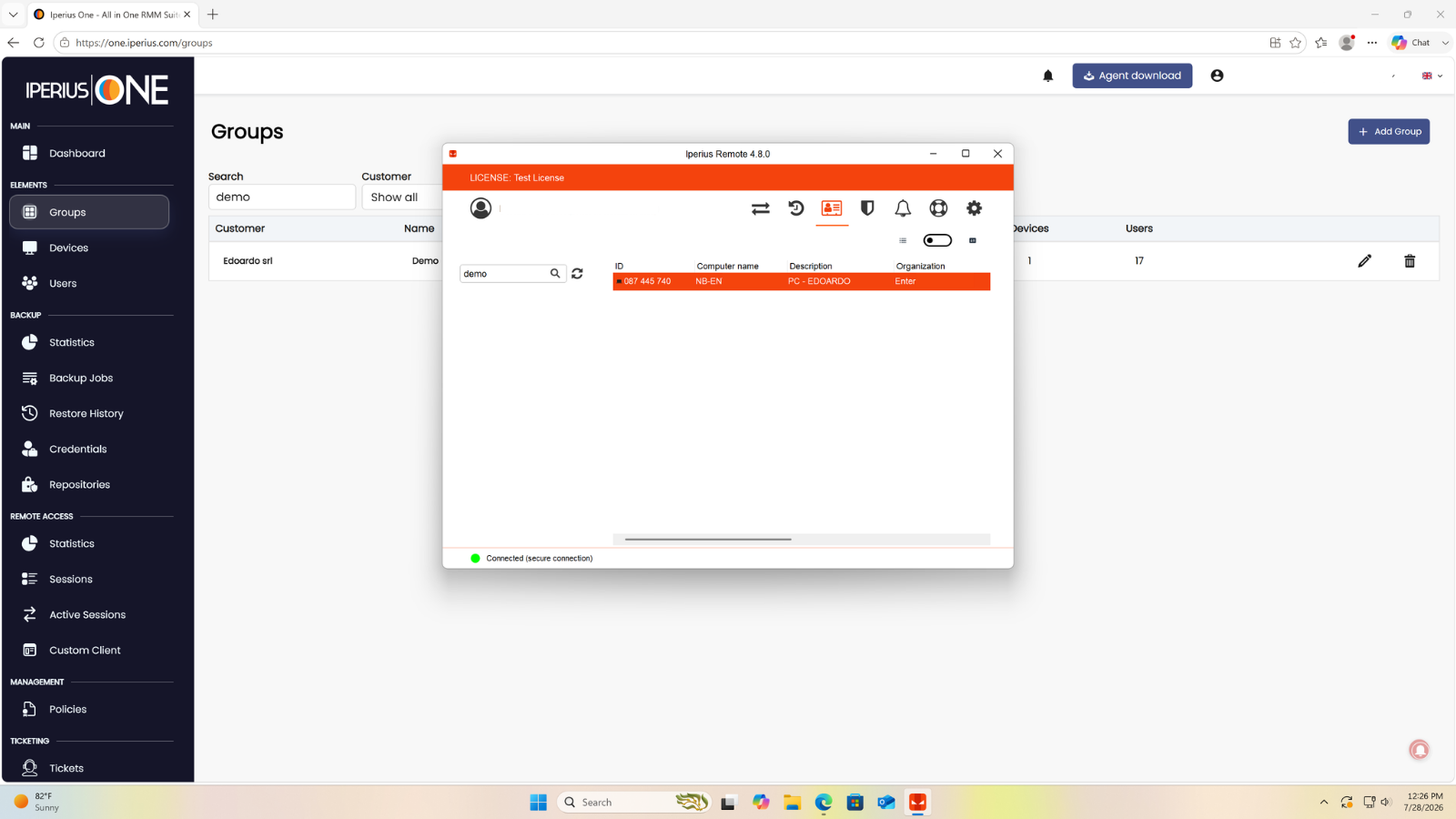Click the Add Group button
1456x819 pixels.
(x=1389, y=131)
